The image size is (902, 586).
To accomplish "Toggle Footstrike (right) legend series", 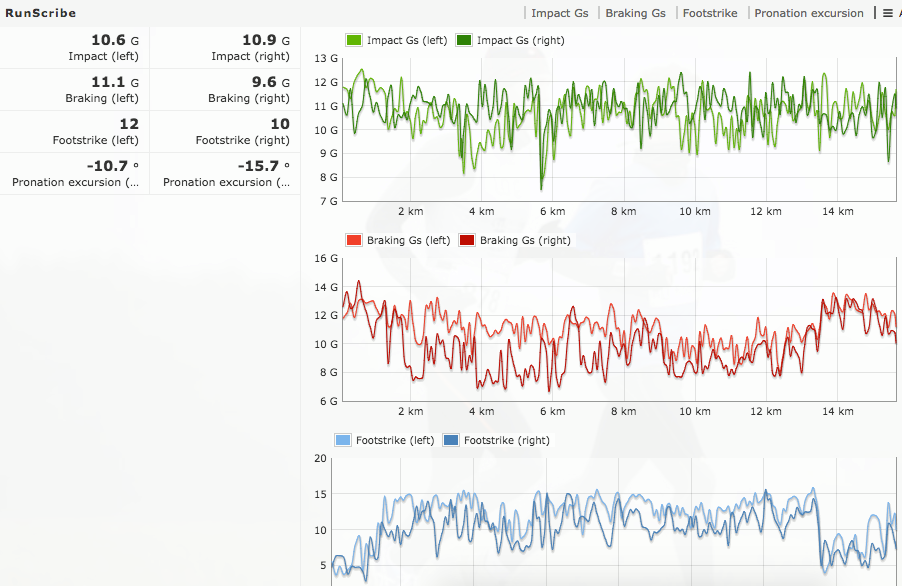I will tap(496, 441).
